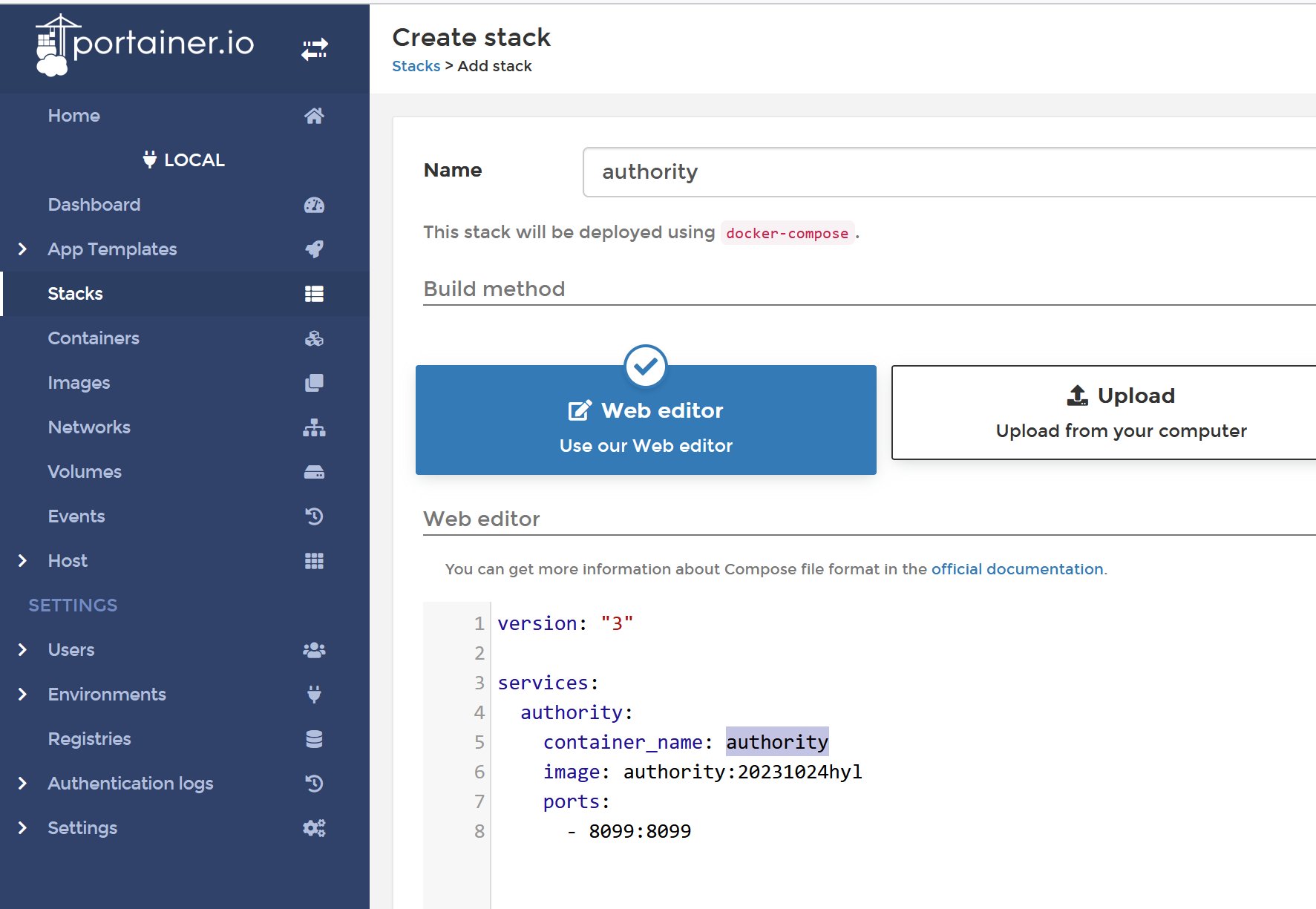Click the authority: service line
This screenshot has width=1316, height=909.
click(577, 712)
